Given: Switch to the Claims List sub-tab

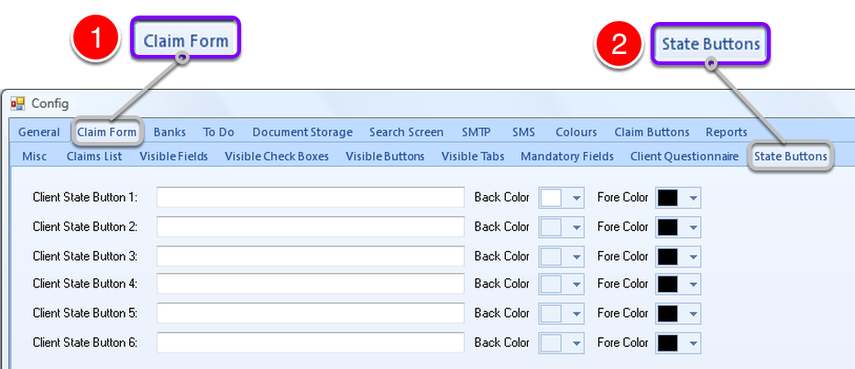Looking at the screenshot, I should pyautogui.click(x=94, y=156).
